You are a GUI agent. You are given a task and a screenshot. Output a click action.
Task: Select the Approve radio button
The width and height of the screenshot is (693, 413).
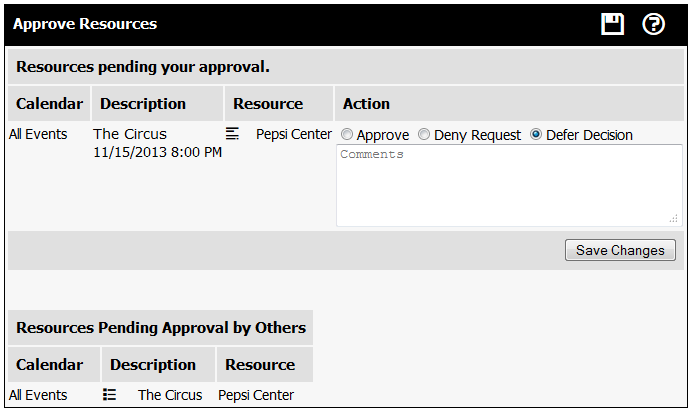[x=347, y=134]
